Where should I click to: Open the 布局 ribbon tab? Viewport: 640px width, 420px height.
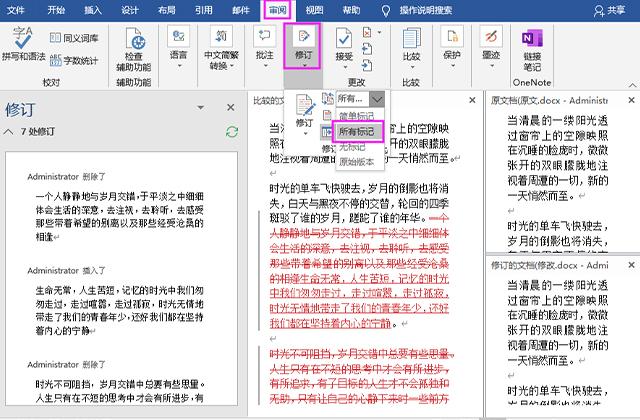point(167,10)
